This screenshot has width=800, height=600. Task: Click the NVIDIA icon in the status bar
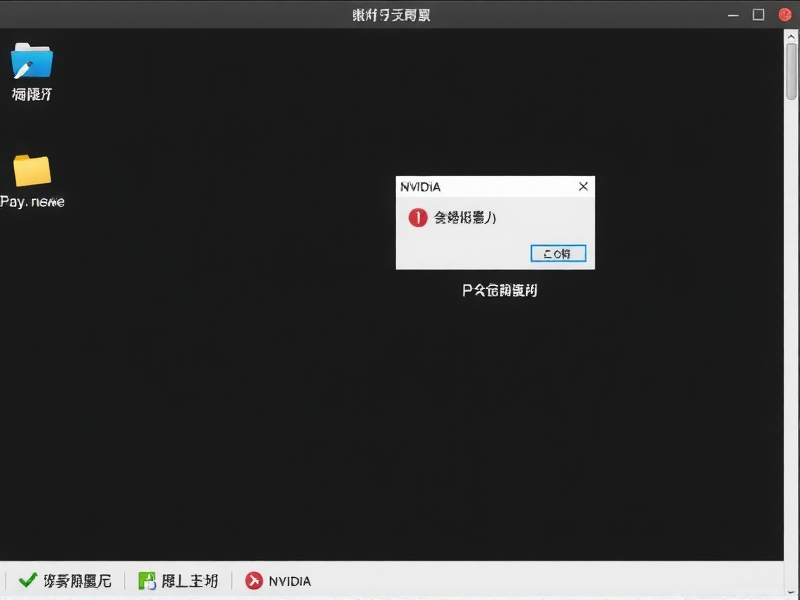[x=256, y=580]
